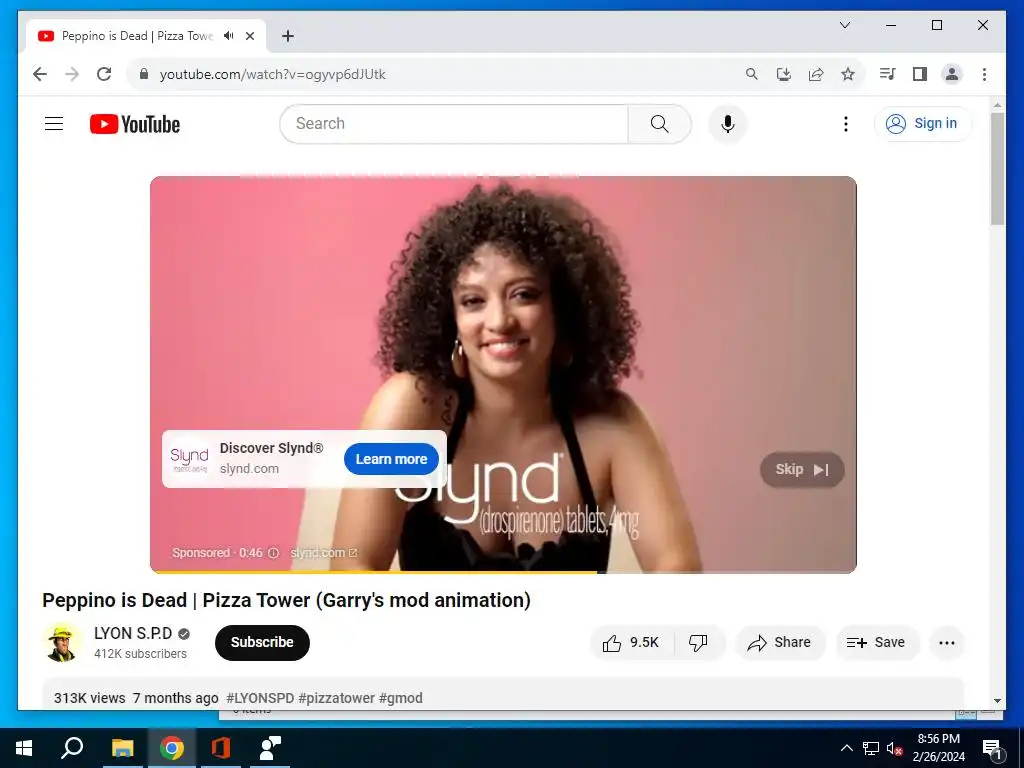The height and width of the screenshot is (768, 1024).
Task: Open LYON S.P.D channel avatar
Action: [x=62, y=643]
